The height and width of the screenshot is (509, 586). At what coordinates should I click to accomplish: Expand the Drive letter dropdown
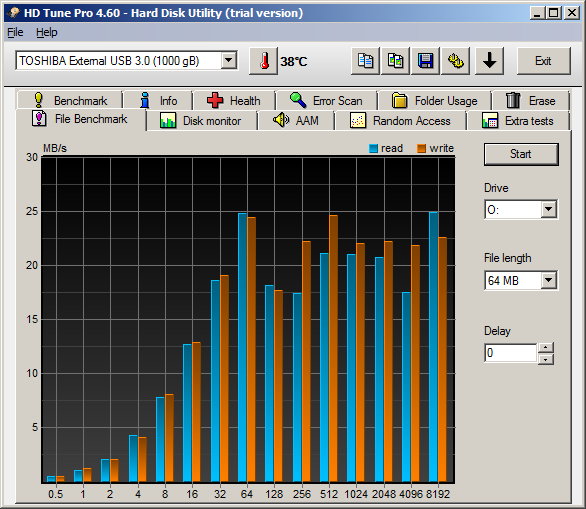tap(549, 209)
